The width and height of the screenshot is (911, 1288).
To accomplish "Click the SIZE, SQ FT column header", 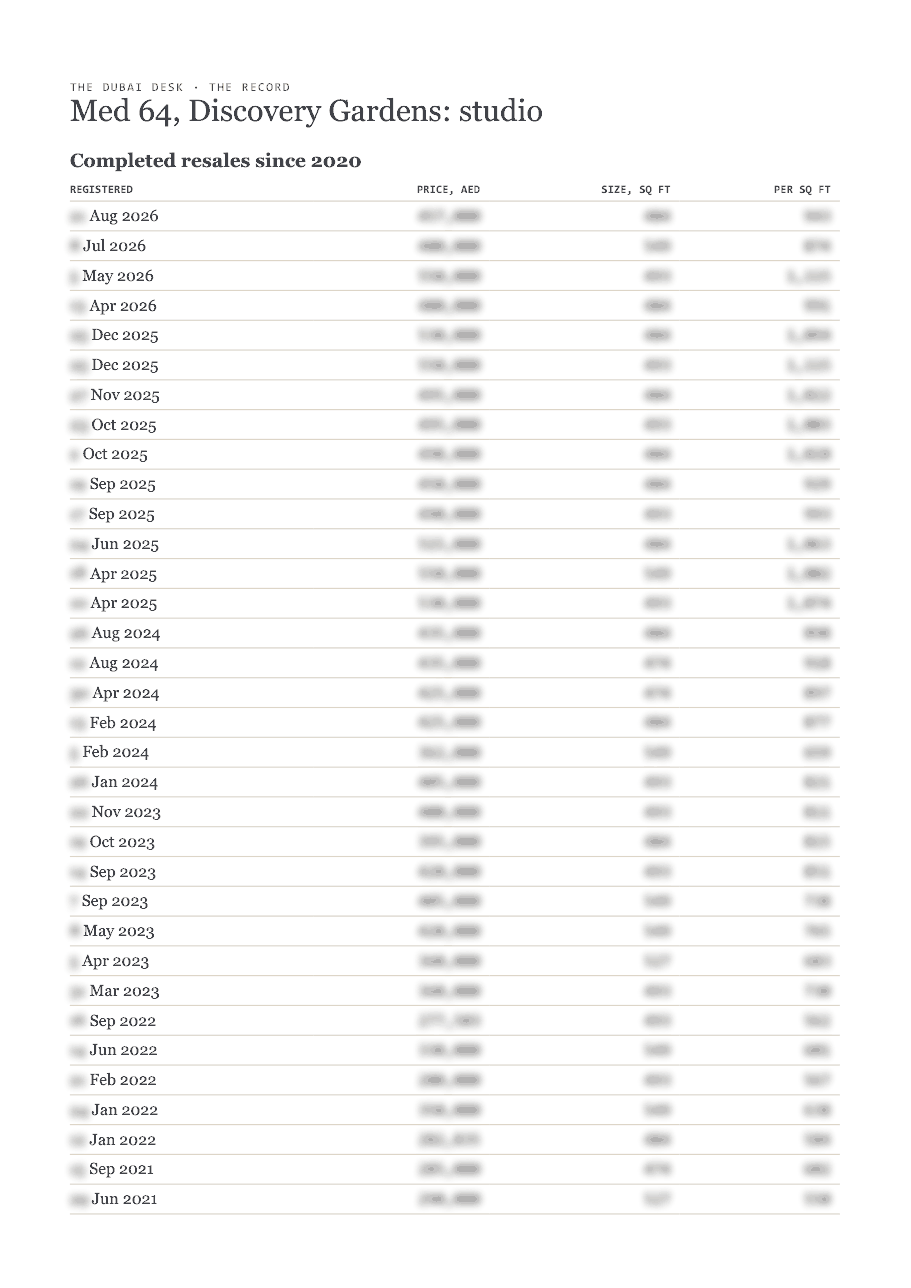I will 636,189.
